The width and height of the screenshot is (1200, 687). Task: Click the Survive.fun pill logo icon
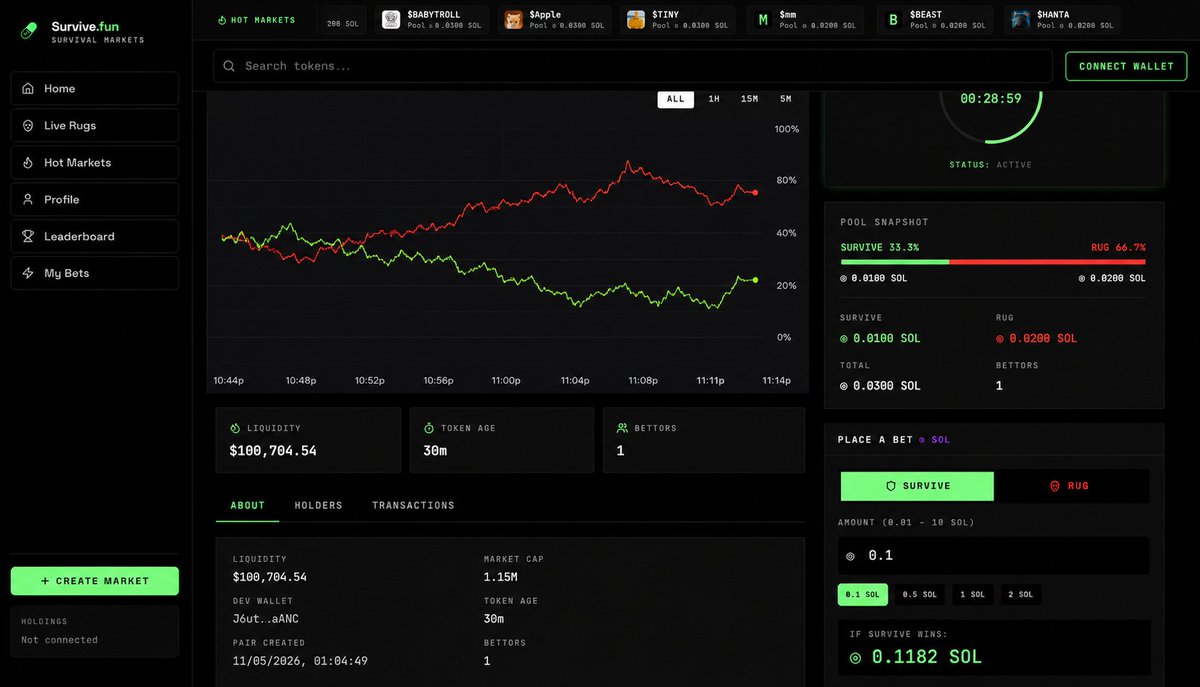point(29,31)
